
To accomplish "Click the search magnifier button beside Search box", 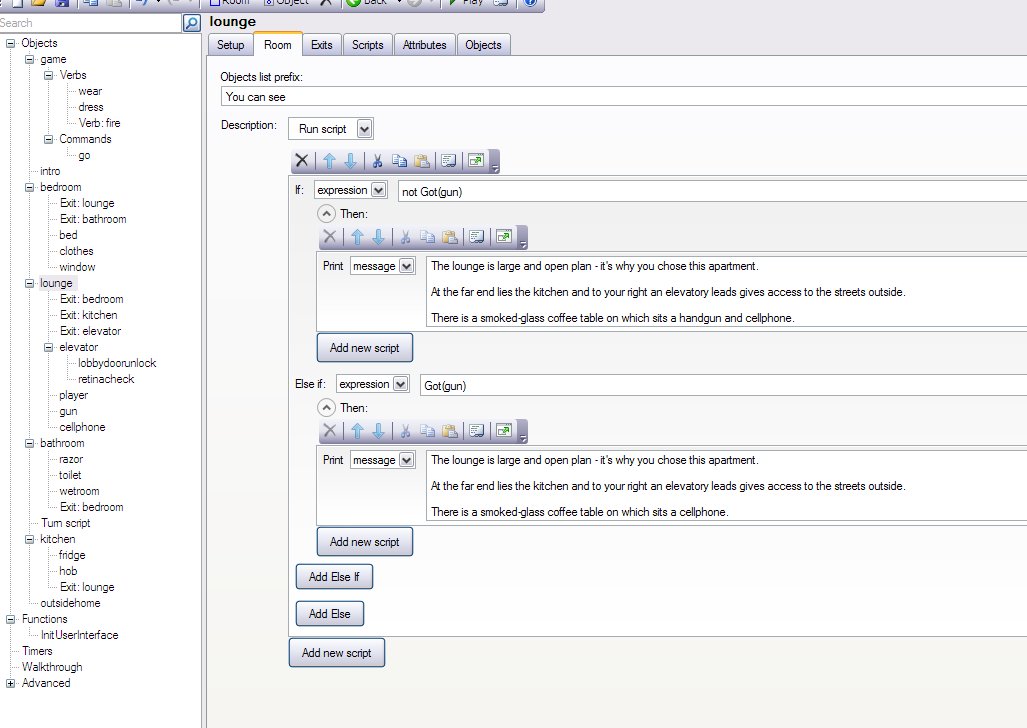I will click(x=192, y=22).
